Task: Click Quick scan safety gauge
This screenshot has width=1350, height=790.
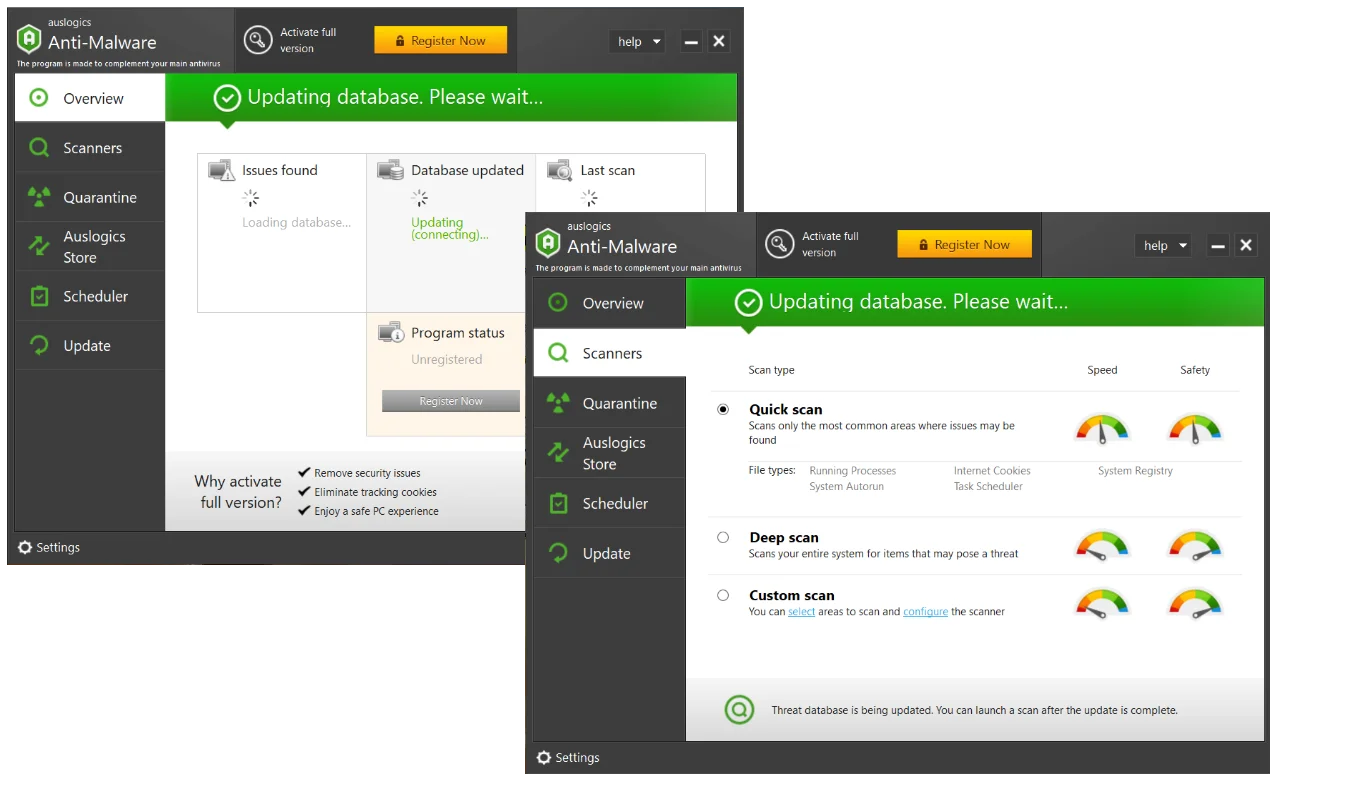Action: [1195, 430]
